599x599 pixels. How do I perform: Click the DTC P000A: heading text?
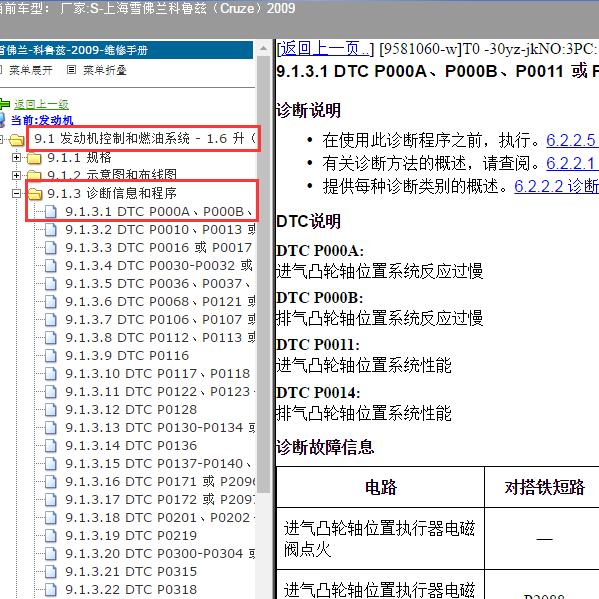pyautogui.click(x=320, y=251)
